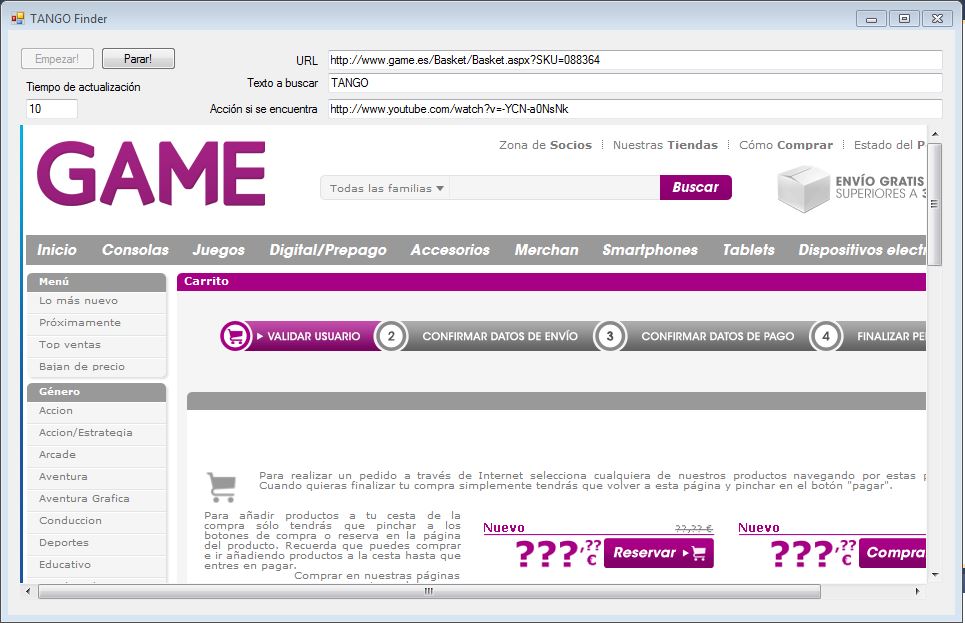Click step 3 circle Confirmar datos de pago
965x623 pixels.
coord(610,336)
